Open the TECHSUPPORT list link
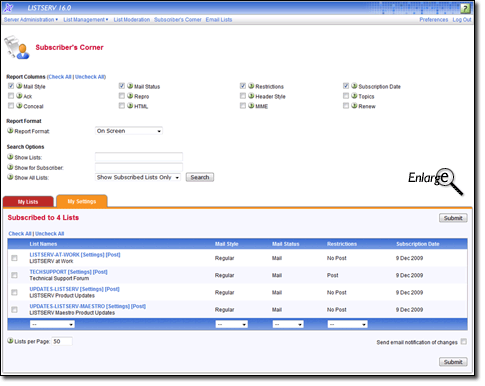Image resolution: width=485 pixels, height=386 pixels. tap(48, 272)
